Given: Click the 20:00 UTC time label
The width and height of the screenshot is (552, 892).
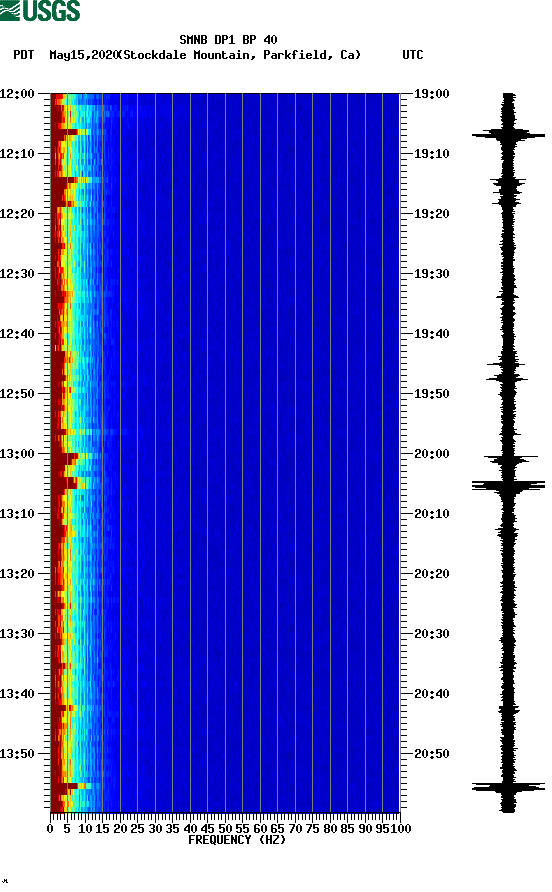Looking at the screenshot, I should pos(431,454).
